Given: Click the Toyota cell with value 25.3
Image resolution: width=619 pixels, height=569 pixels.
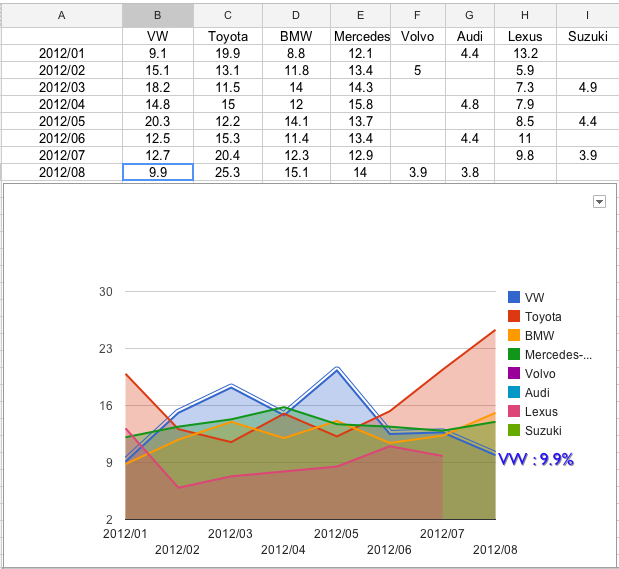Looking at the screenshot, I should pos(228,172).
